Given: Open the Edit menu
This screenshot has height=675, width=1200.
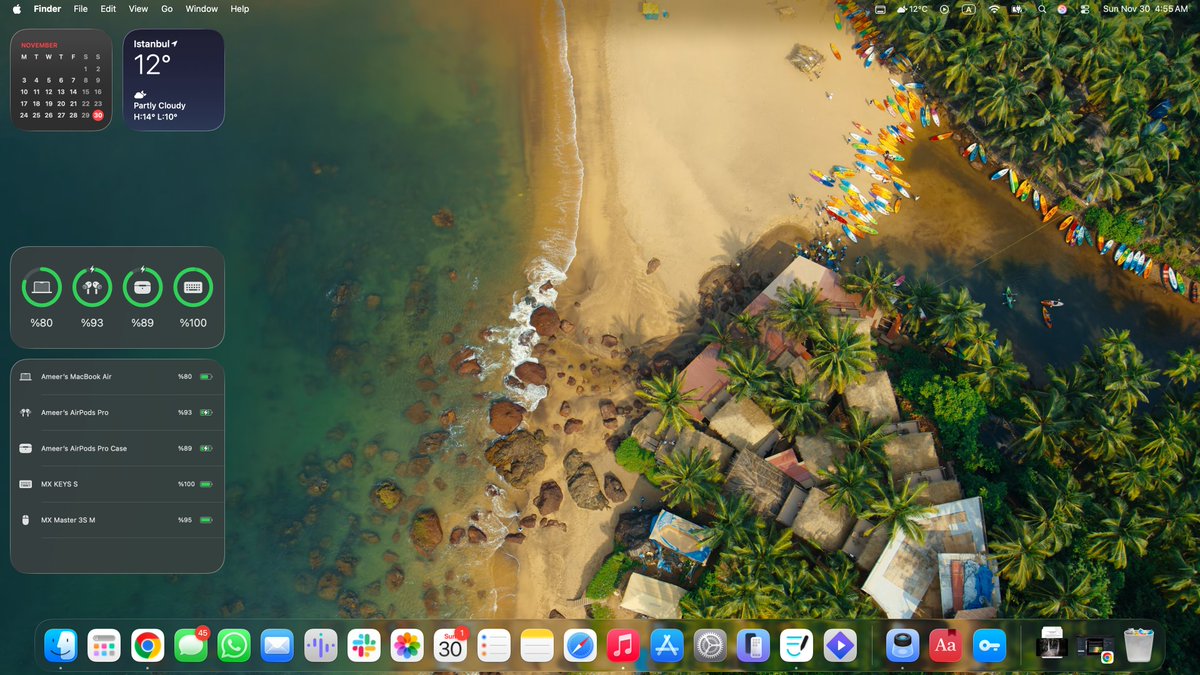Looking at the screenshot, I should [x=108, y=8].
